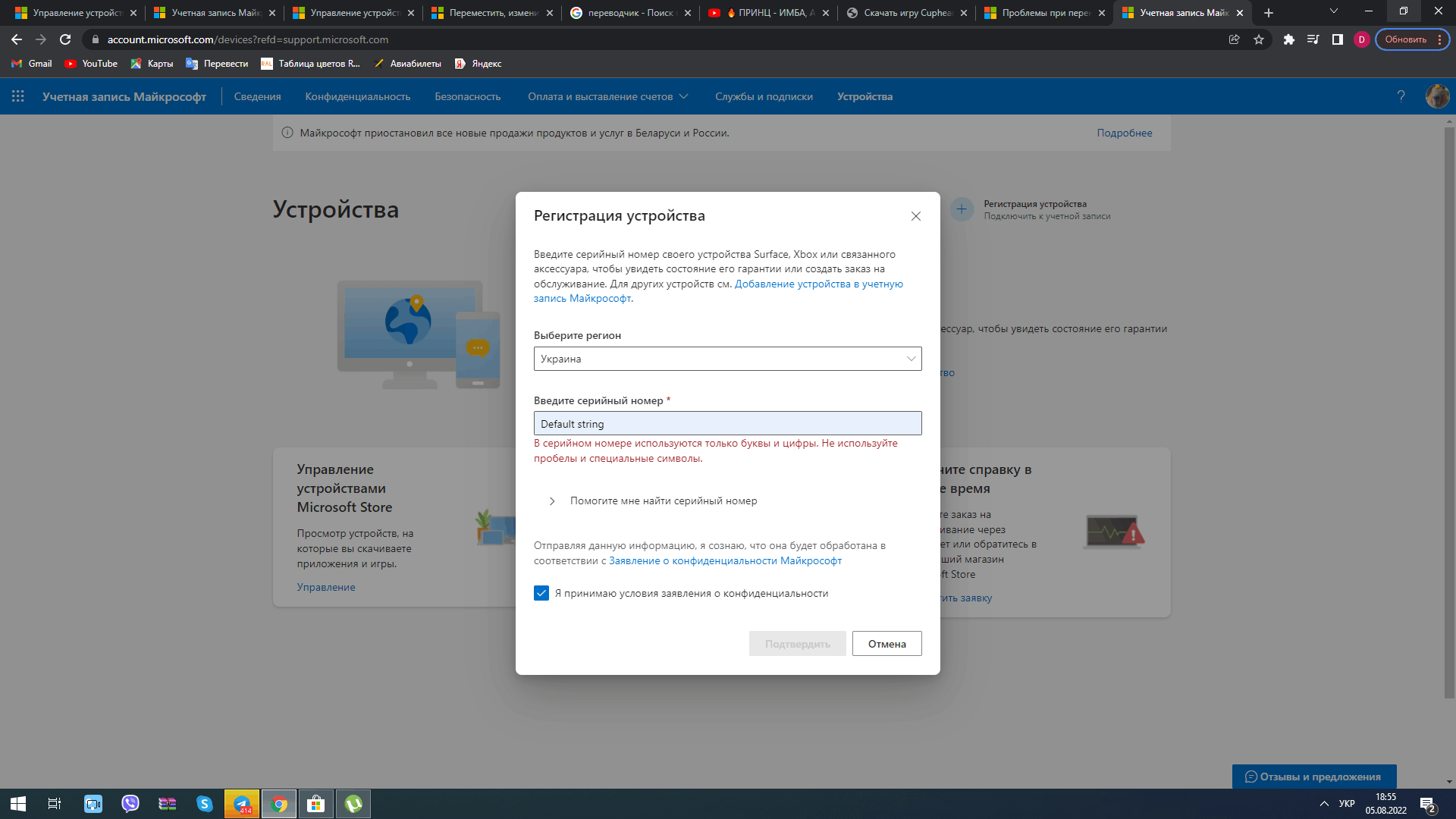Toggle Chrome side panel icon

point(1337,39)
